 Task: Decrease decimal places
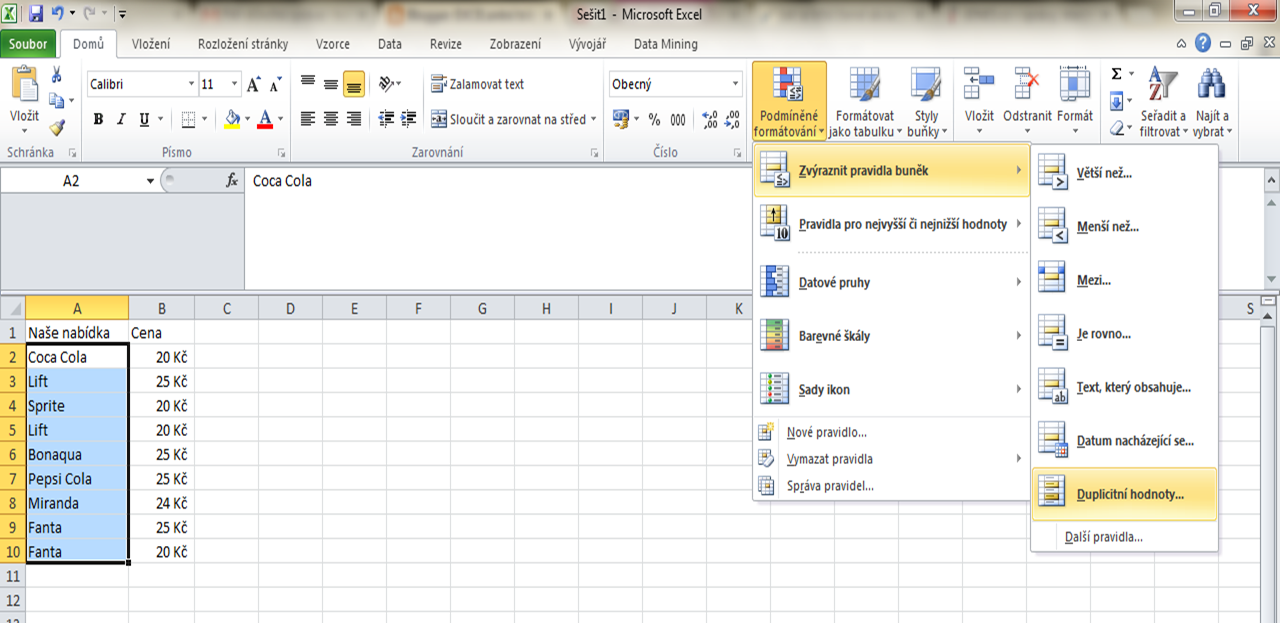coord(734,119)
